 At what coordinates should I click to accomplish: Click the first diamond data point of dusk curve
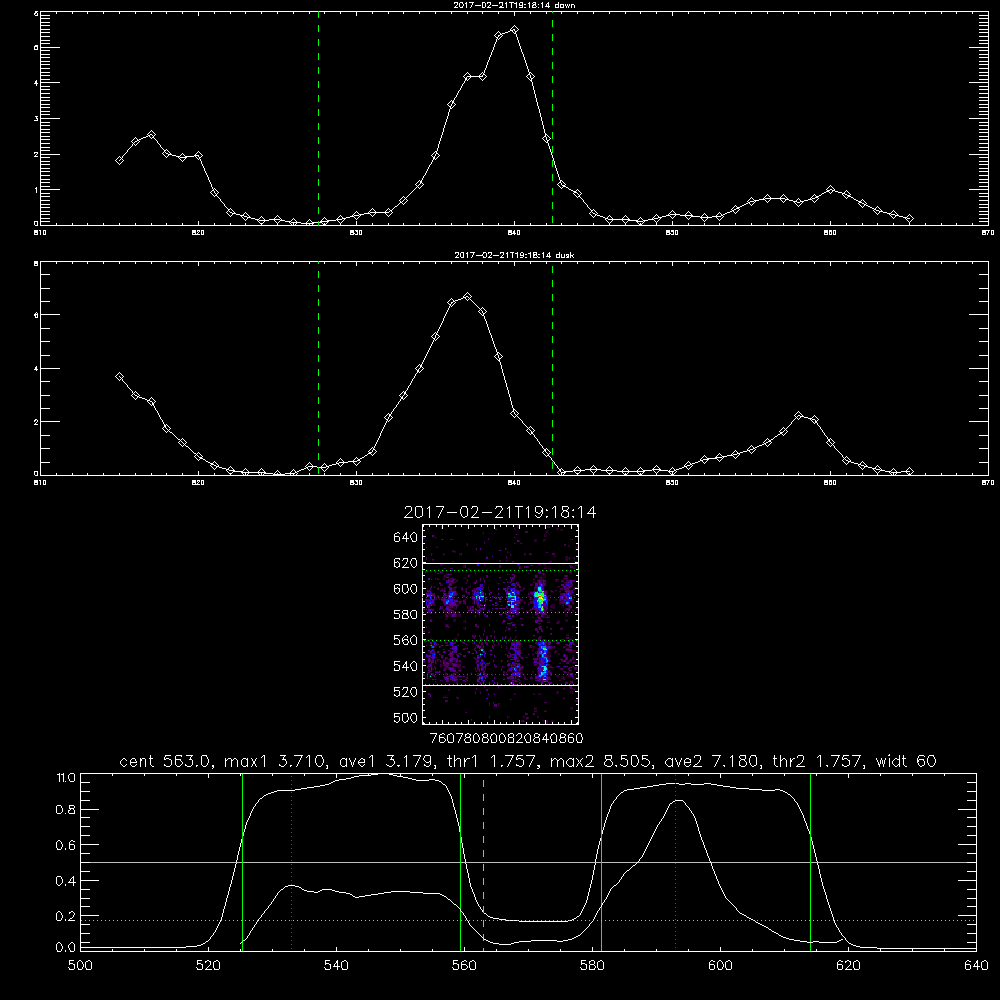click(x=119, y=377)
